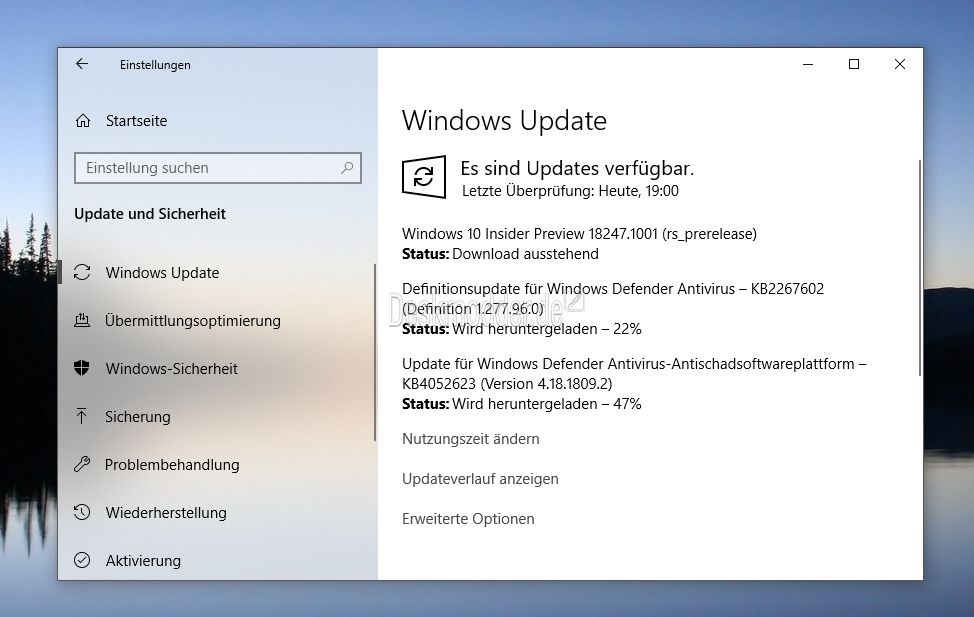Open Updateverlauf anzeigen
Viewport: 974px width, 617px height.
(480, 479)
